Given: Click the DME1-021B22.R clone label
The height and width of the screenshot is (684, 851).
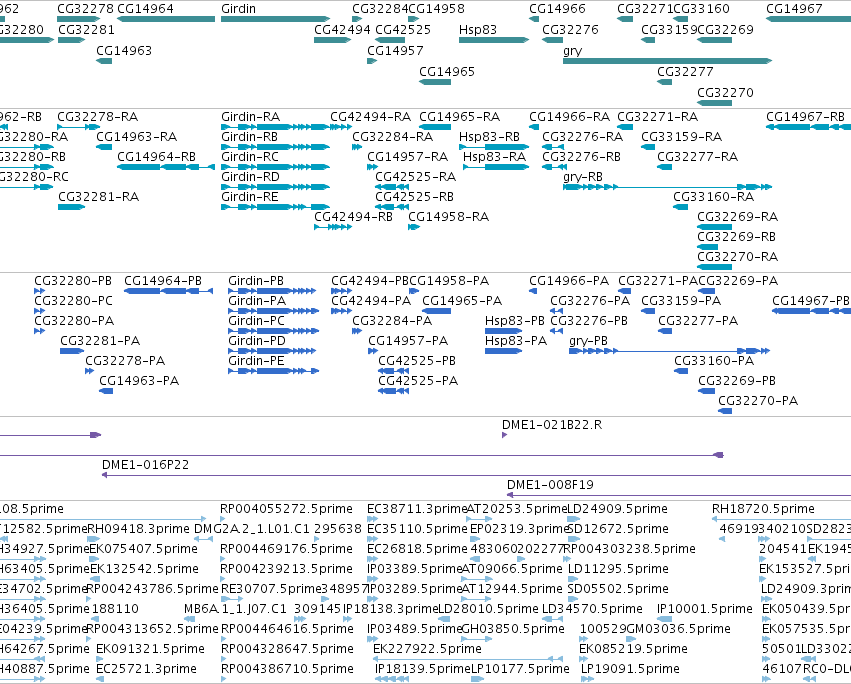Looking at the screenshot, I should point(552,425).
